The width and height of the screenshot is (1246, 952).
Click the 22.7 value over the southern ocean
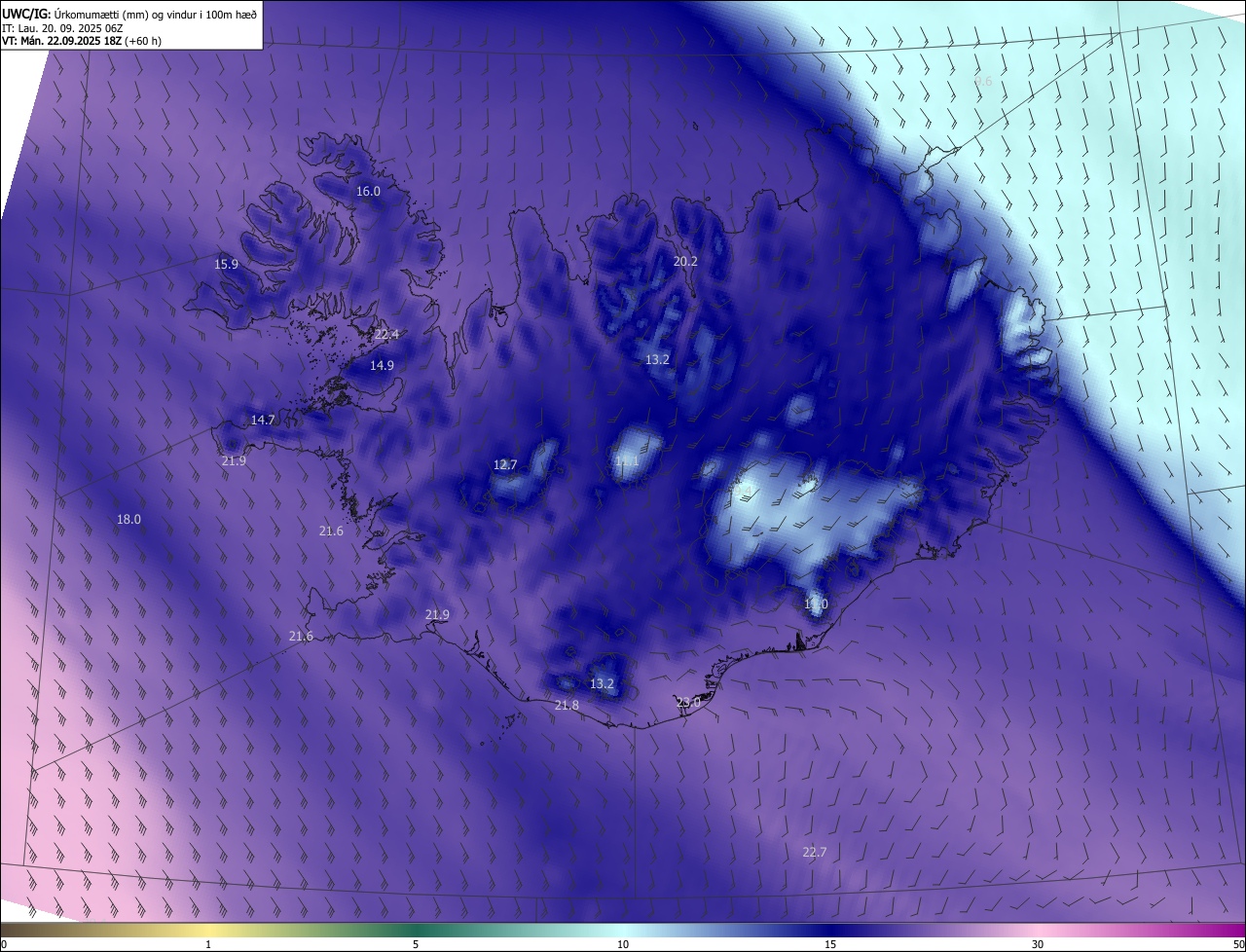click(815, 853)
